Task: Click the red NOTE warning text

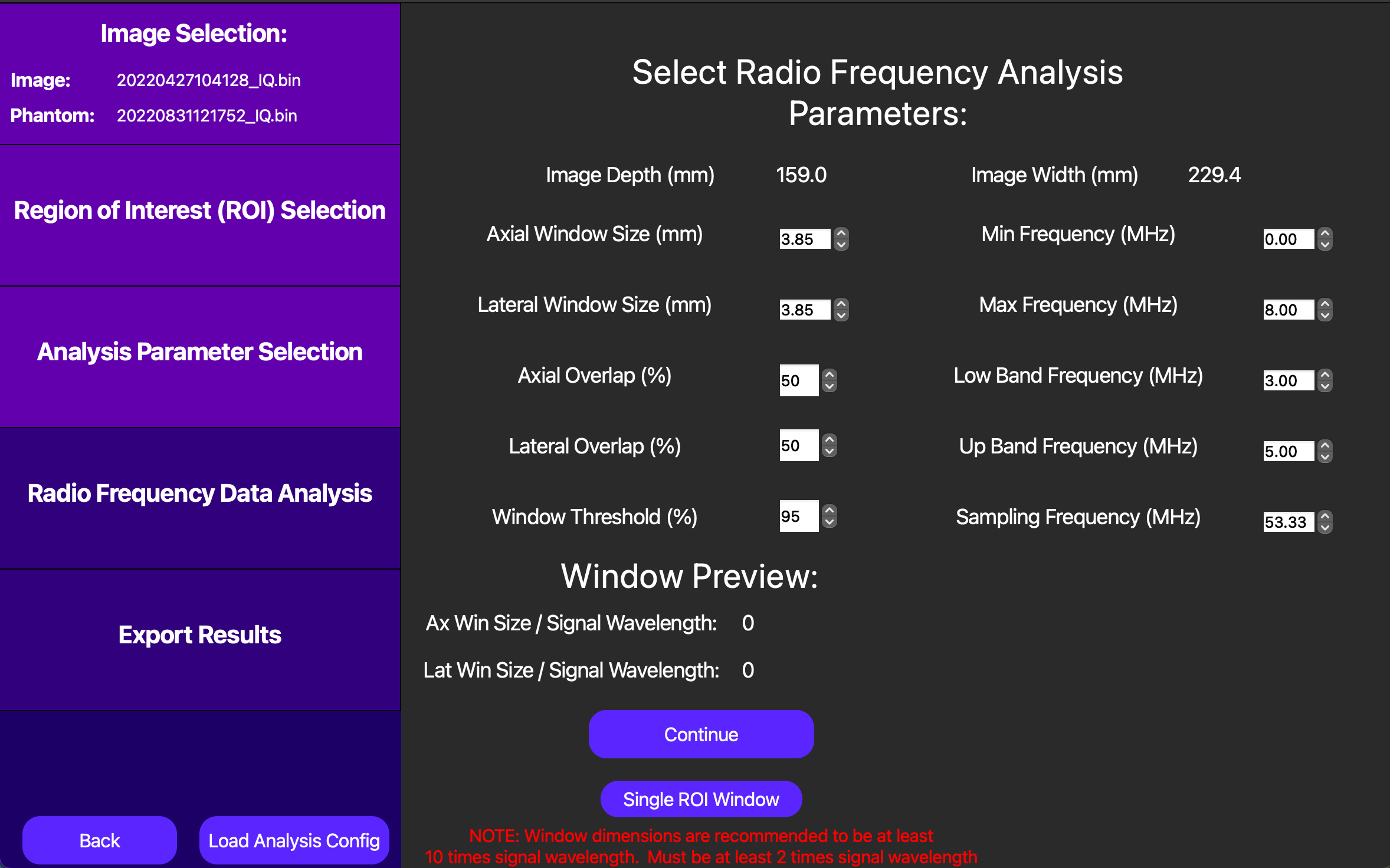Action: (701, 846)
